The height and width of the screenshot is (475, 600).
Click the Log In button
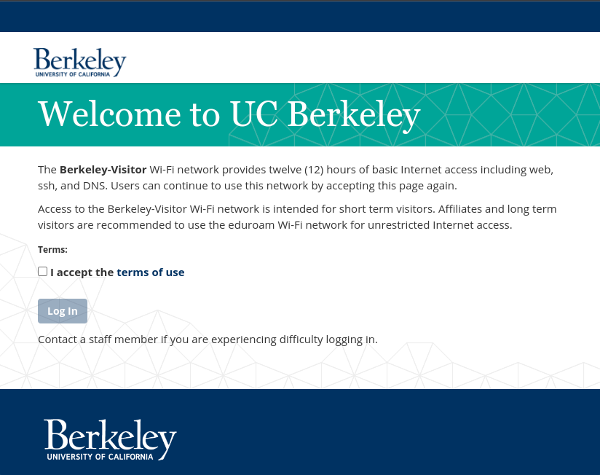tap(62, 311)
